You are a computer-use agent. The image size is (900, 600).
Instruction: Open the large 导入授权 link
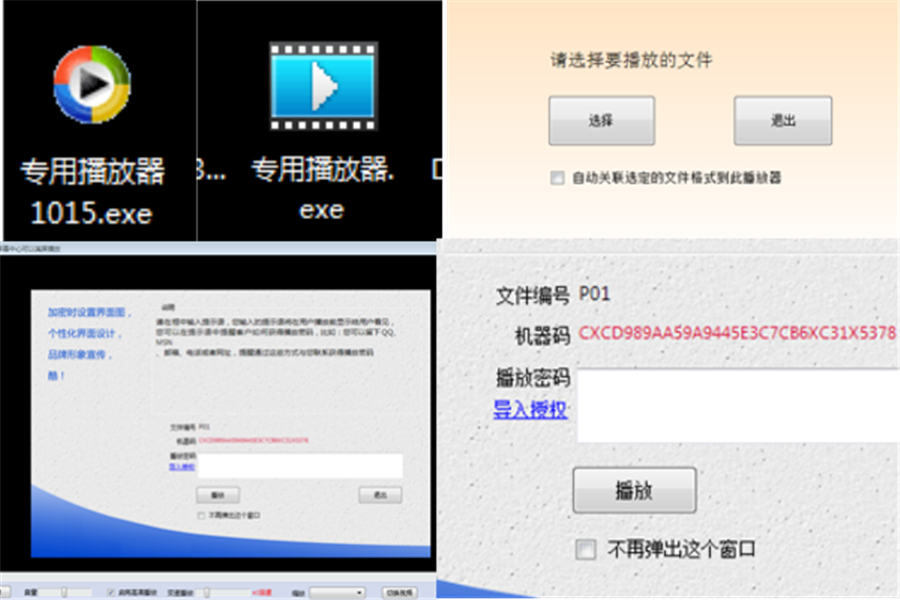530,409
